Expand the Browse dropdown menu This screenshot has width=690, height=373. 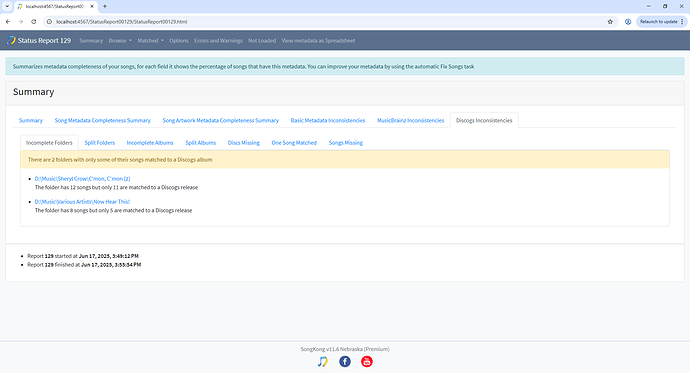pyautogui.click(x=120, y=40)
